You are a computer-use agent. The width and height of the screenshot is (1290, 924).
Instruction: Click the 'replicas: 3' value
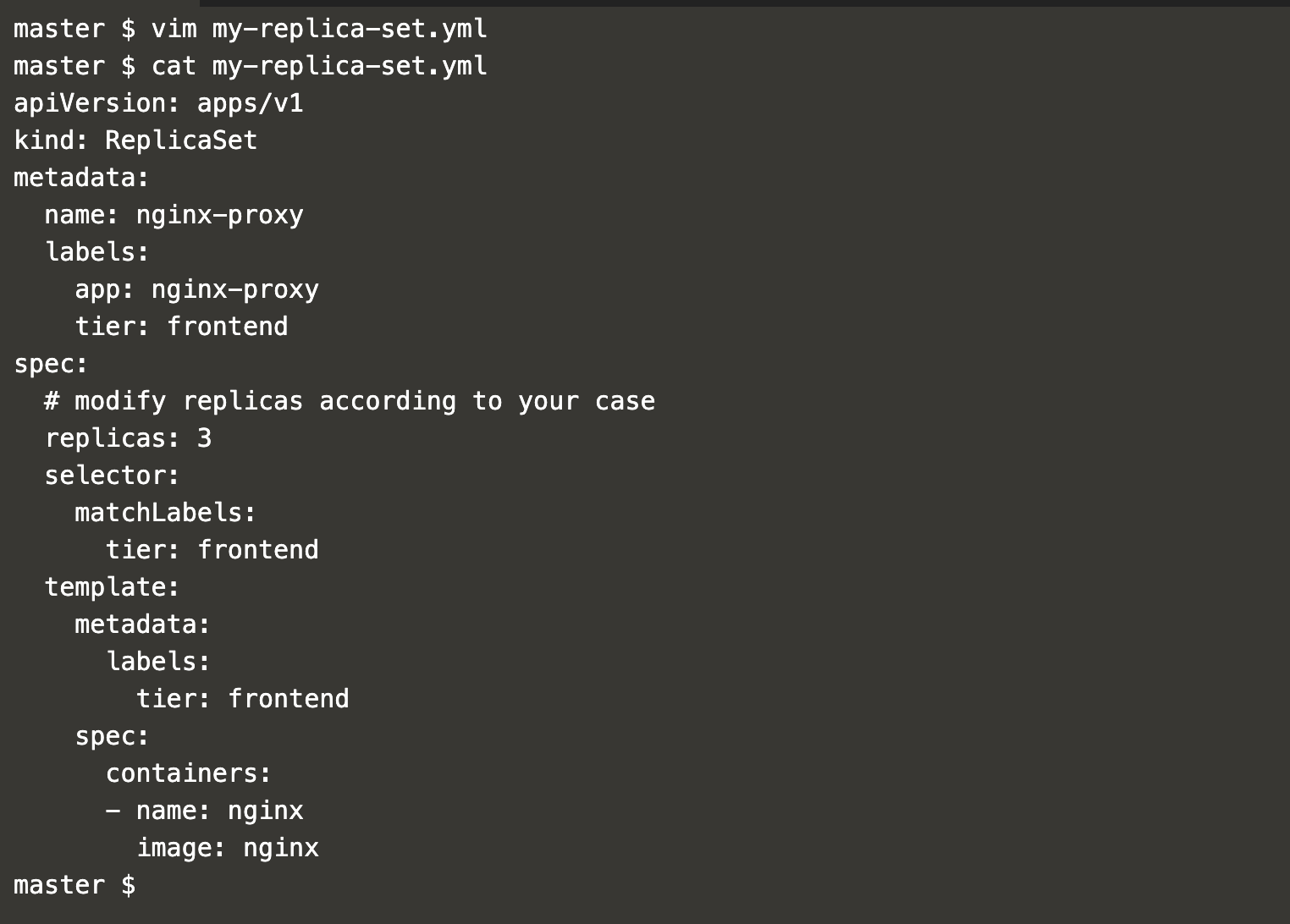[x=128, y=438]
